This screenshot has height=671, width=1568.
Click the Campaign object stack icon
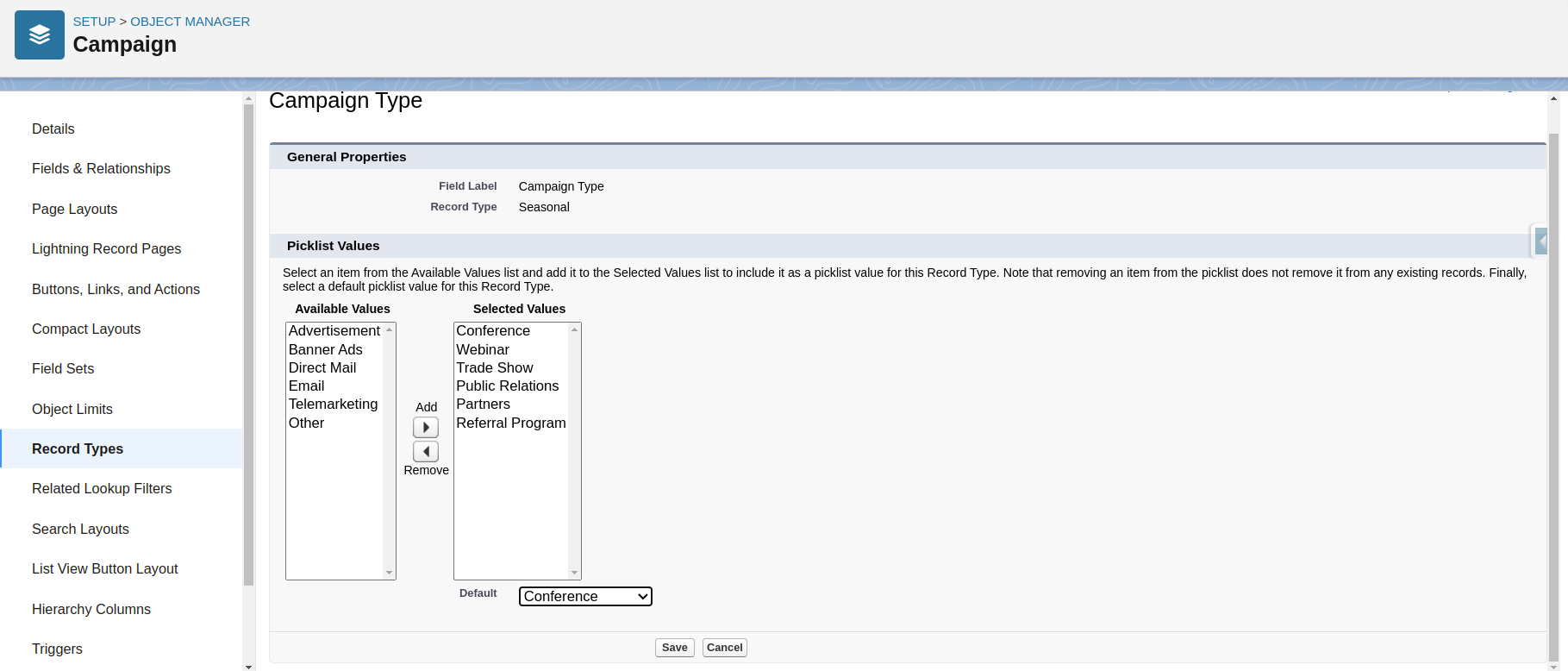(40, 35)
